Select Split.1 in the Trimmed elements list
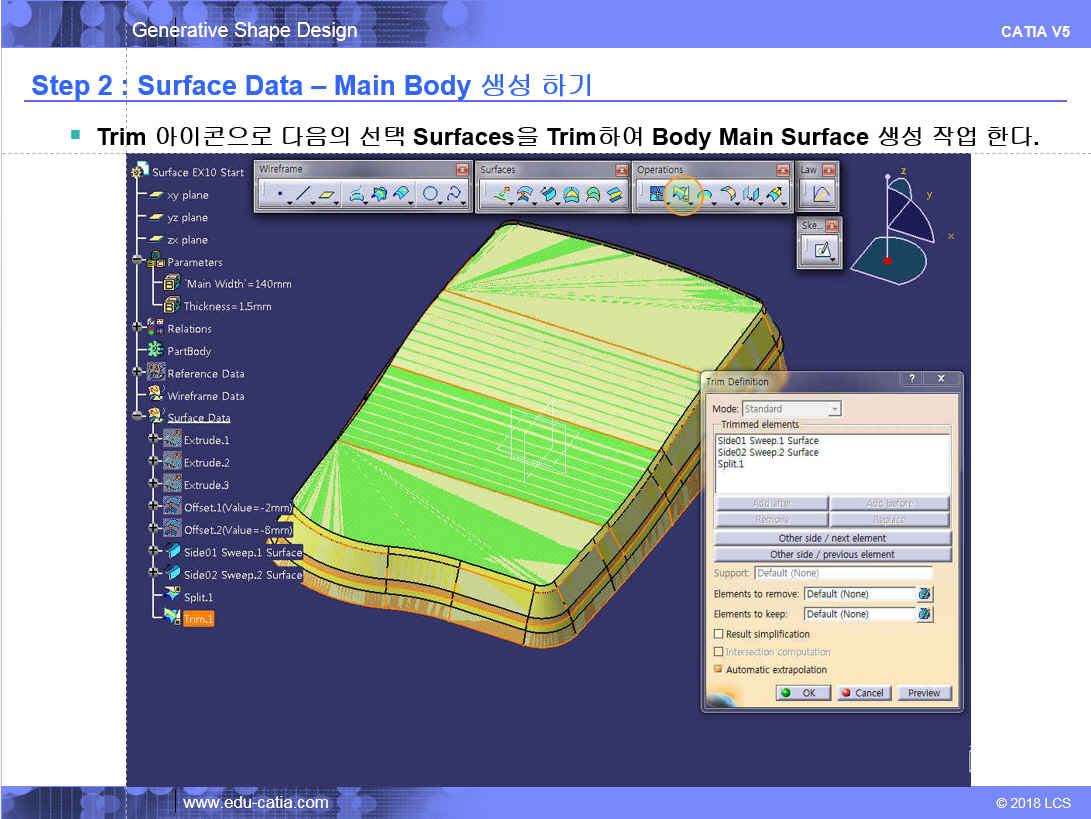The image size is (1091, 819). coord(731,464)
